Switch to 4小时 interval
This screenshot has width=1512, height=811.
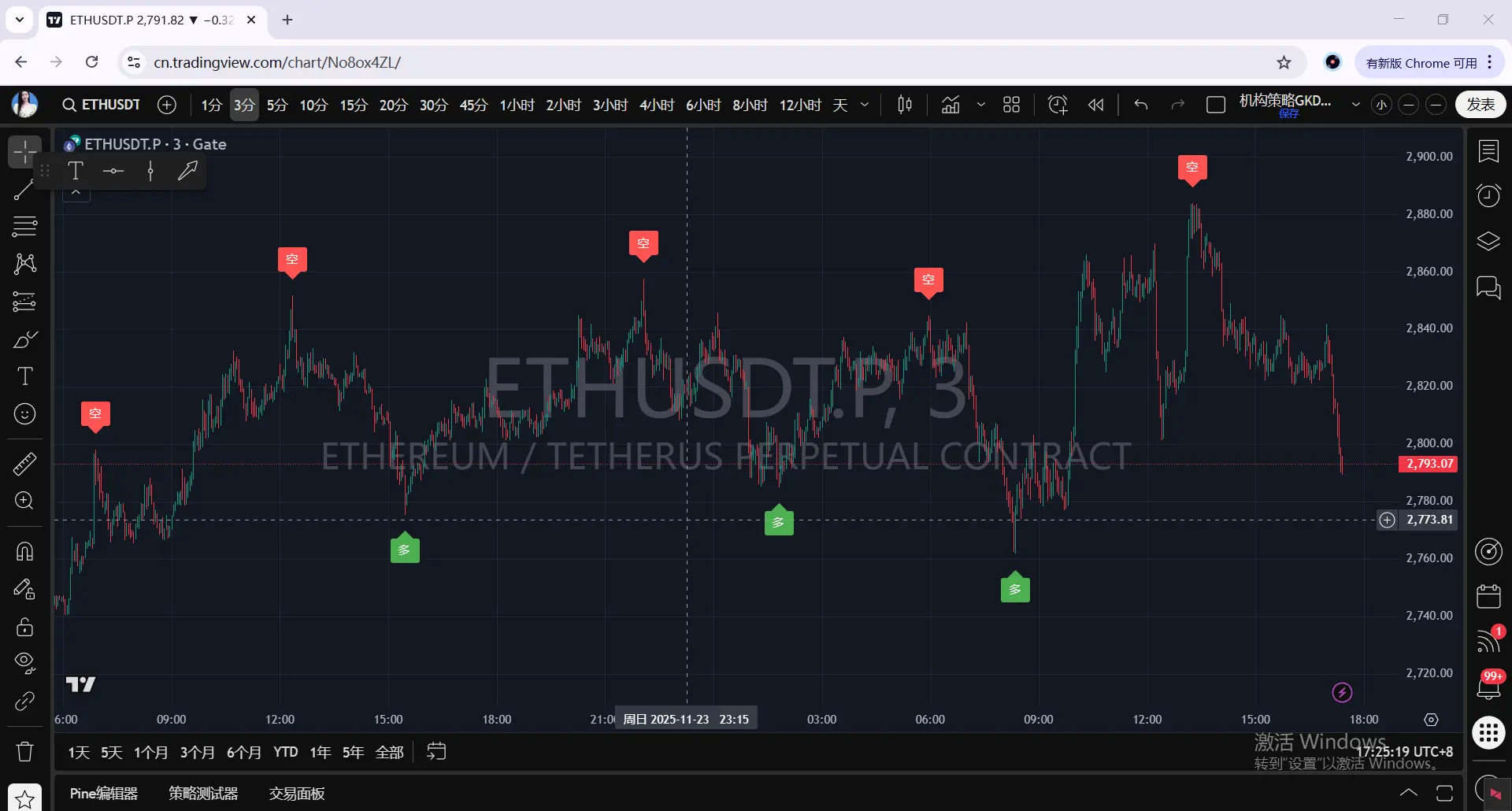657,105
